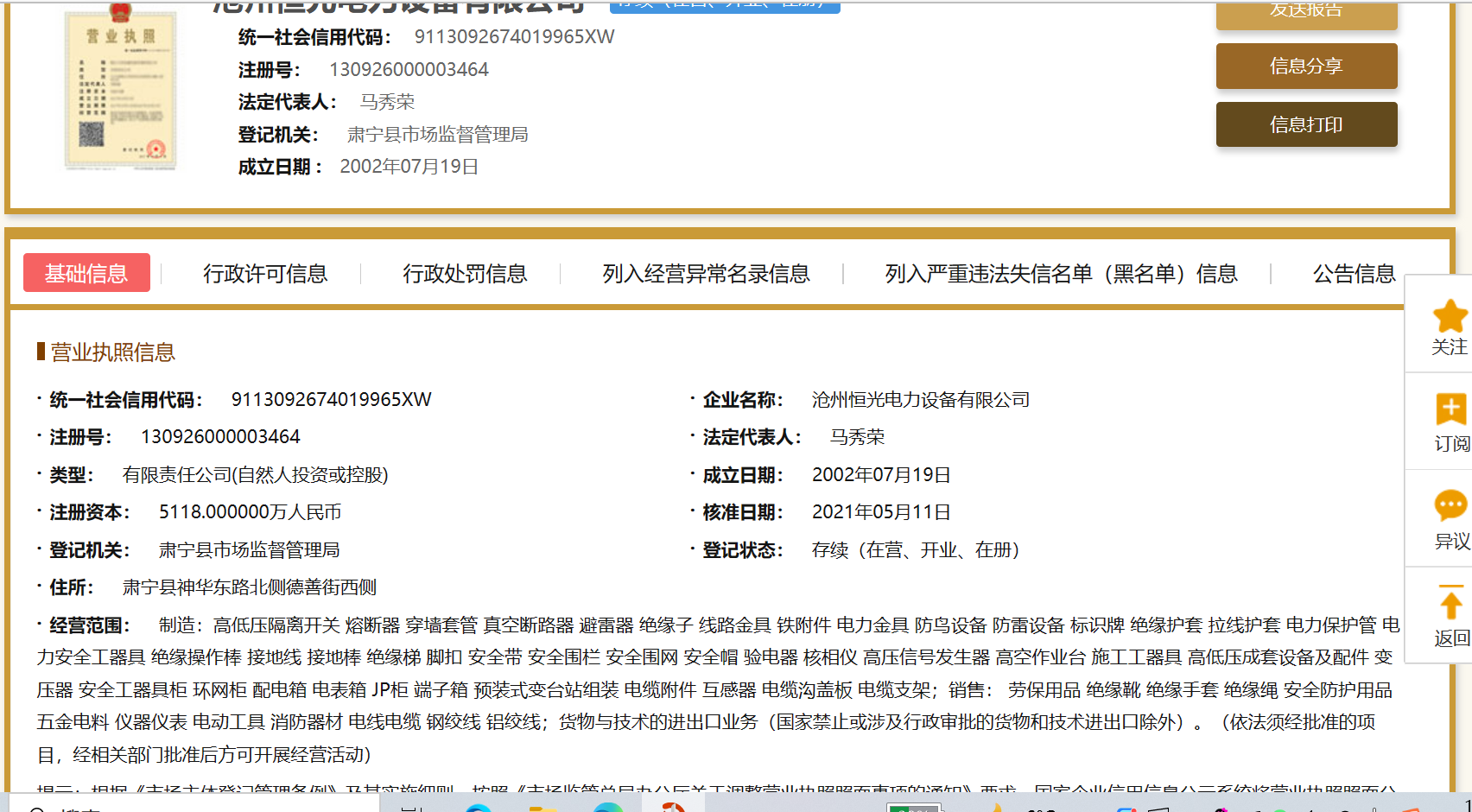Click 类型 value 有限责任公司(自然人投资或控股)

tap(255, 475)
